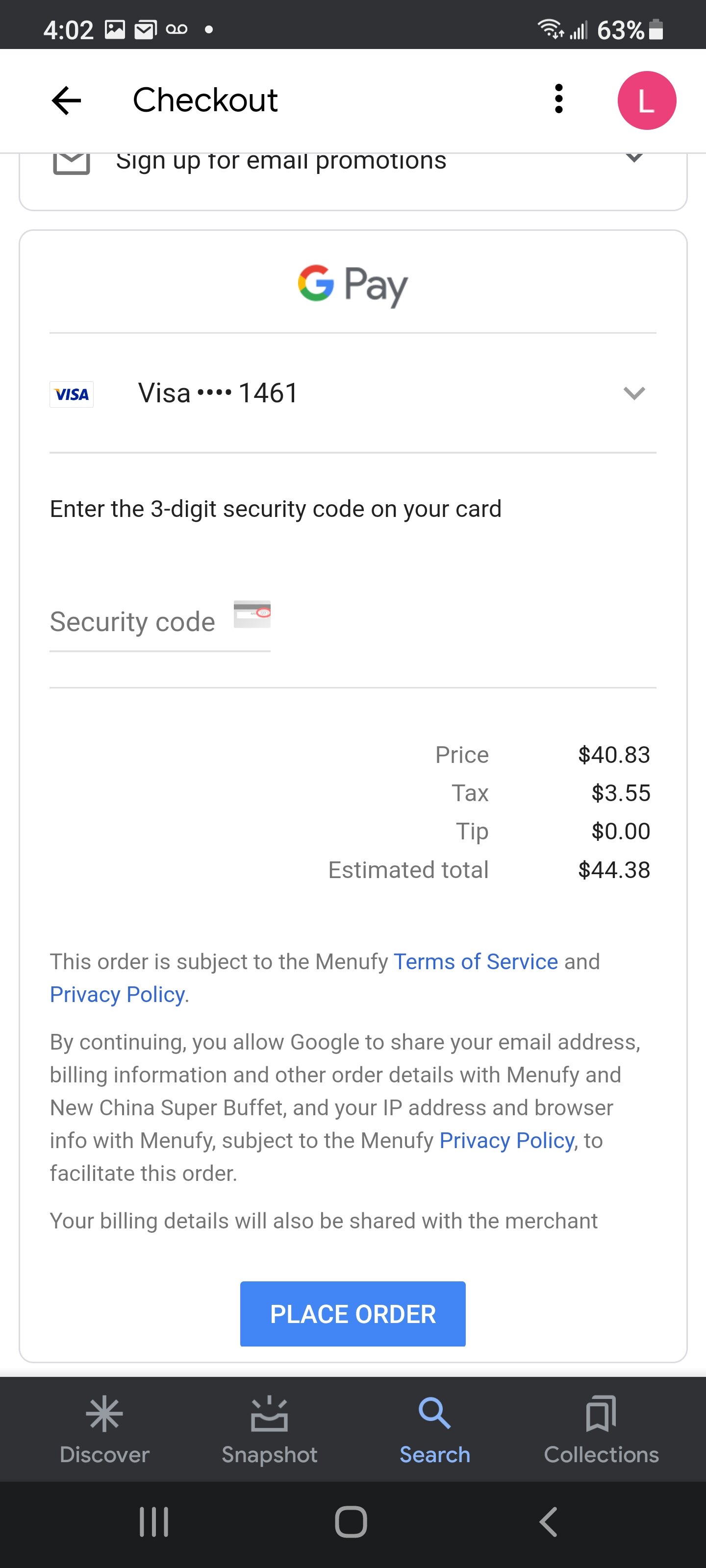Open the Visa 1461 payment method dropdown

[634, 393]
